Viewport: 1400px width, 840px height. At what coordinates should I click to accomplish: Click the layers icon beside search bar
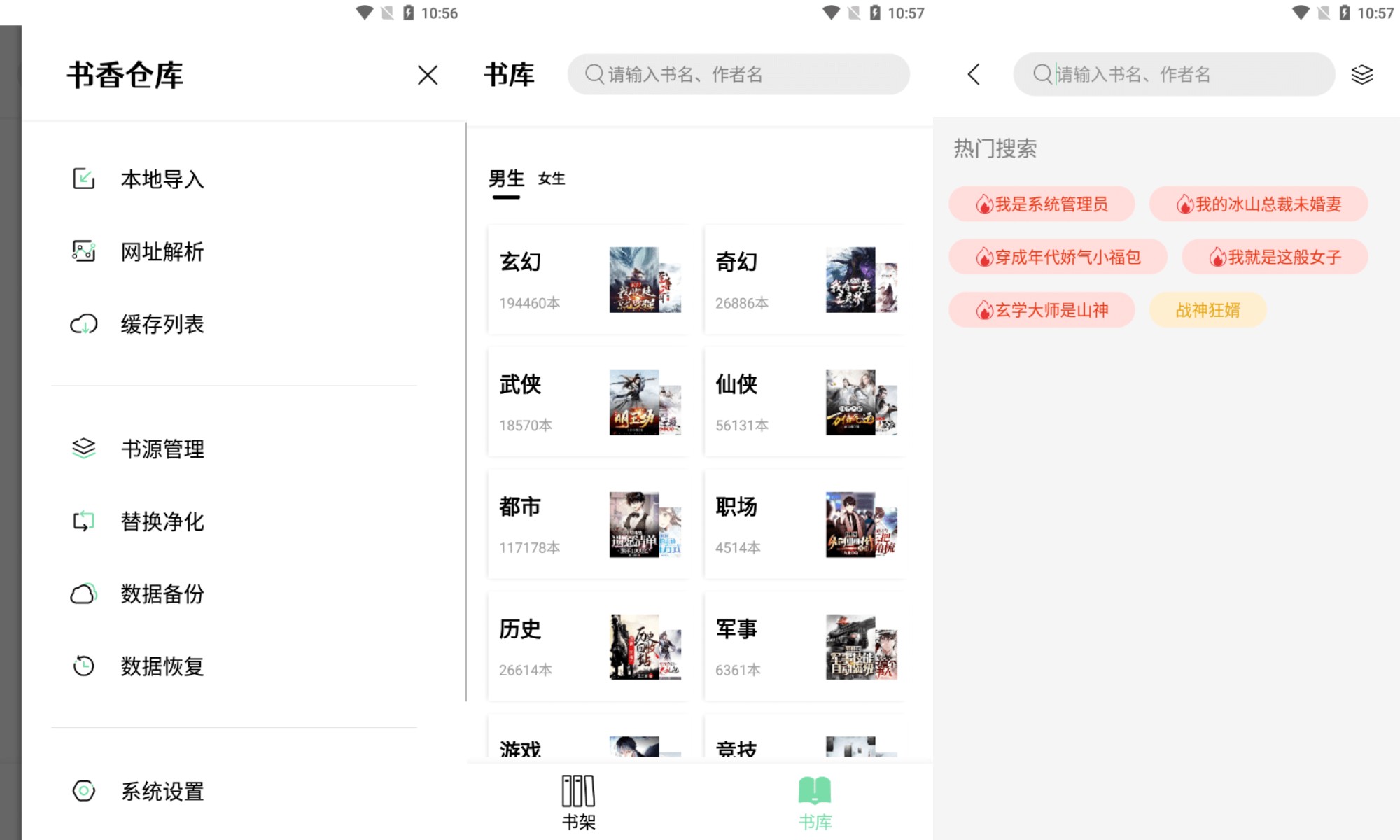(1361, 74)
